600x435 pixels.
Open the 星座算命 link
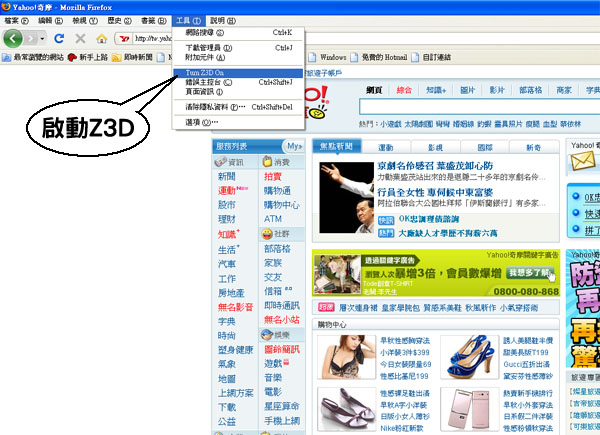click(282, 406)
